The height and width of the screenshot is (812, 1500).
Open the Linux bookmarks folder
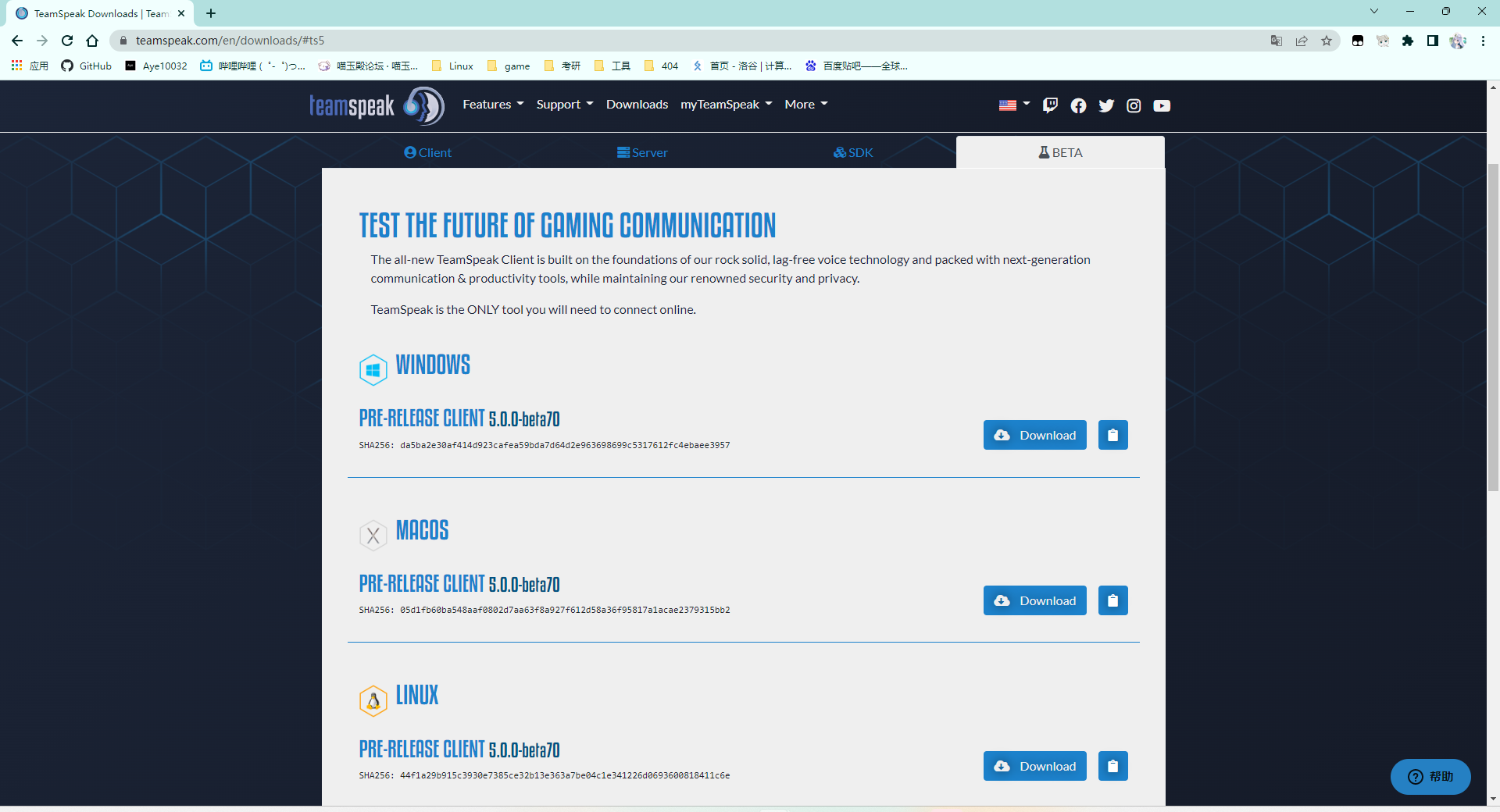(452, 66)
